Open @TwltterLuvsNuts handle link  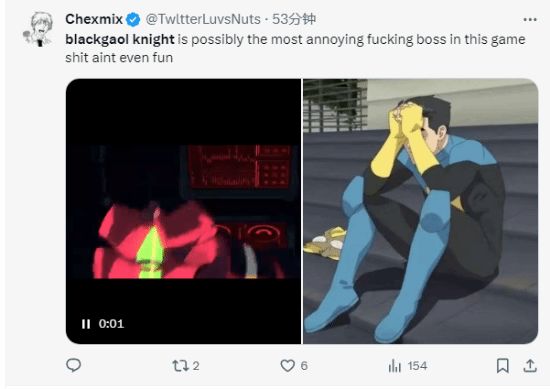(x=203, y=19)
